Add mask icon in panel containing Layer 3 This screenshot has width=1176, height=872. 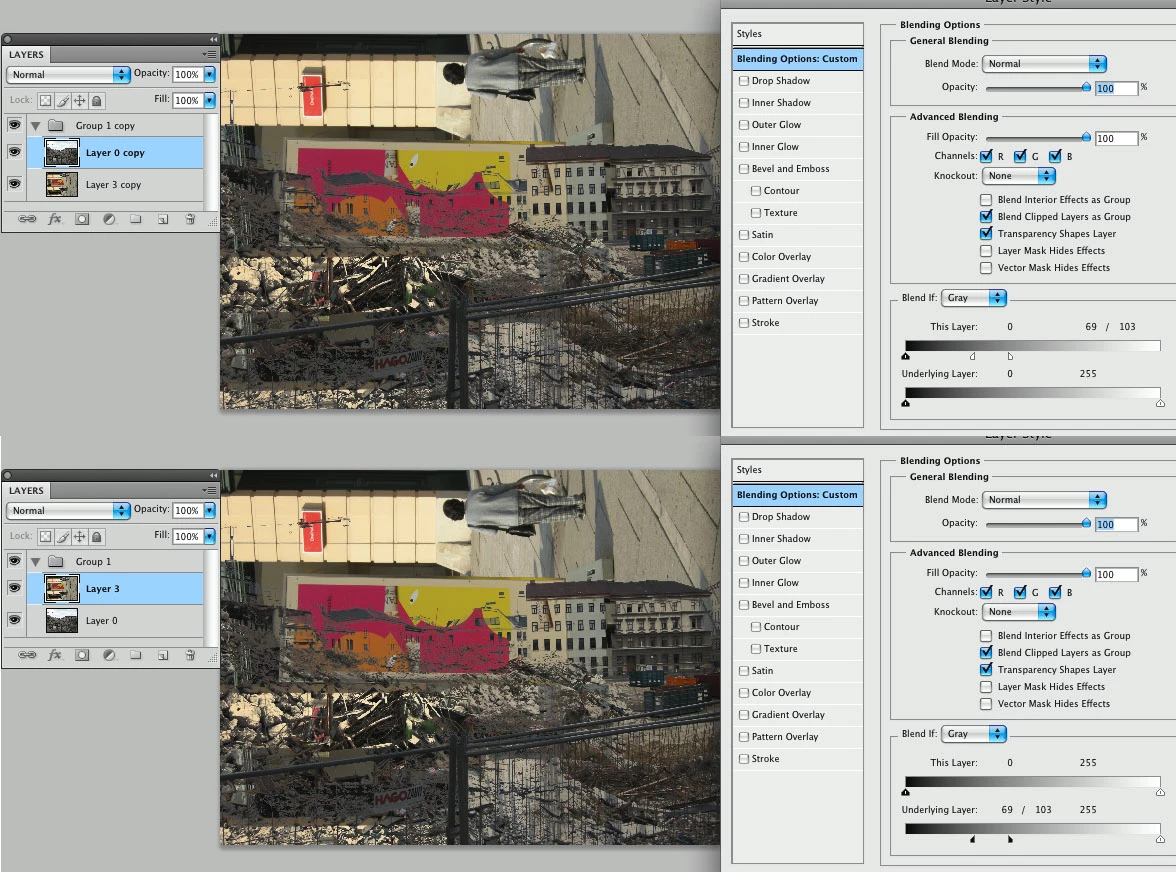82,655
